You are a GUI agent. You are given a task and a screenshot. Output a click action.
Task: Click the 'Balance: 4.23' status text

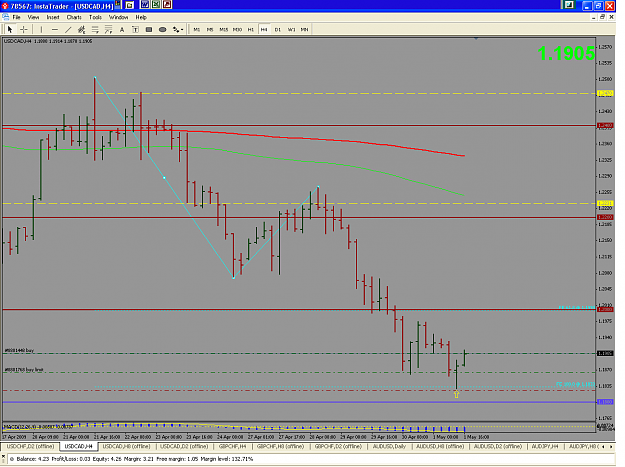(31, 459)
